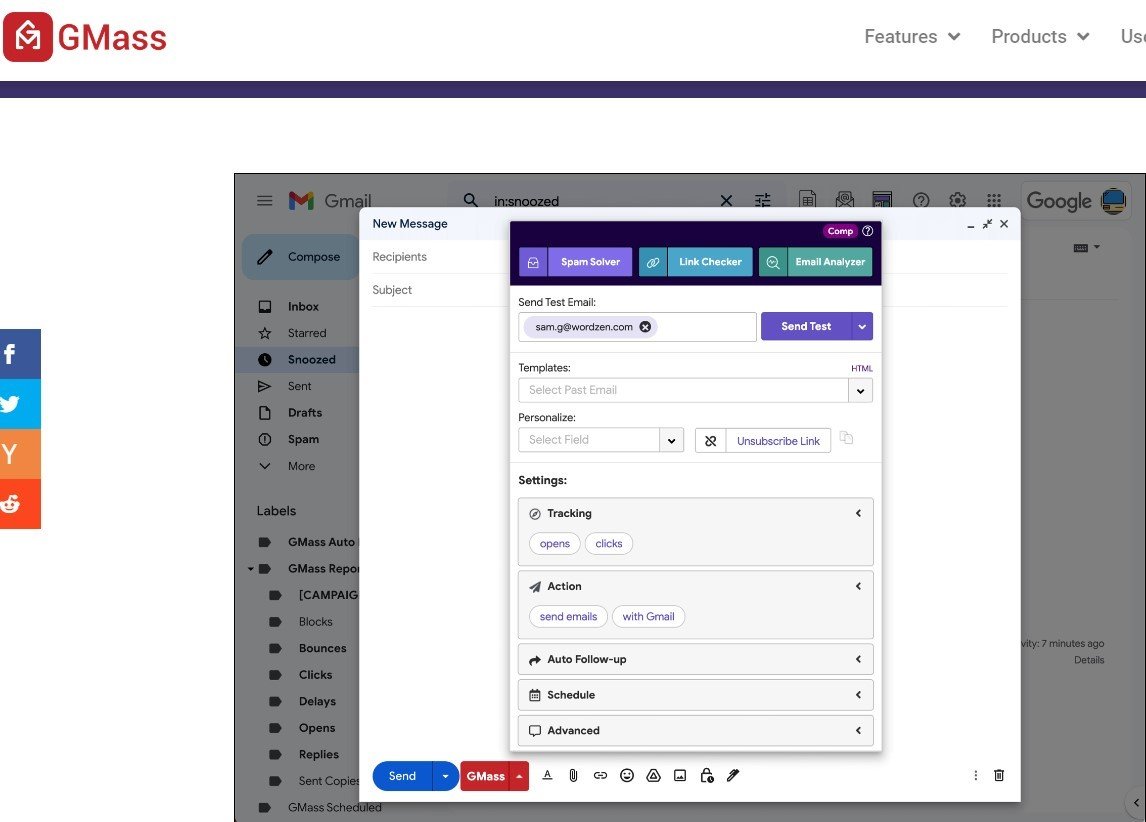
Task: Click the Send Test button
Action: (806, 327)
